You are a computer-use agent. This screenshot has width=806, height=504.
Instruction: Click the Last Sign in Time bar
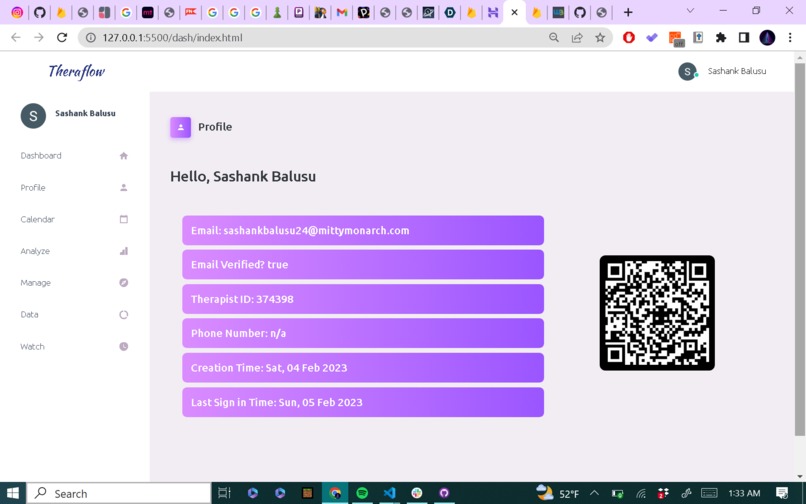coord(363,402)
